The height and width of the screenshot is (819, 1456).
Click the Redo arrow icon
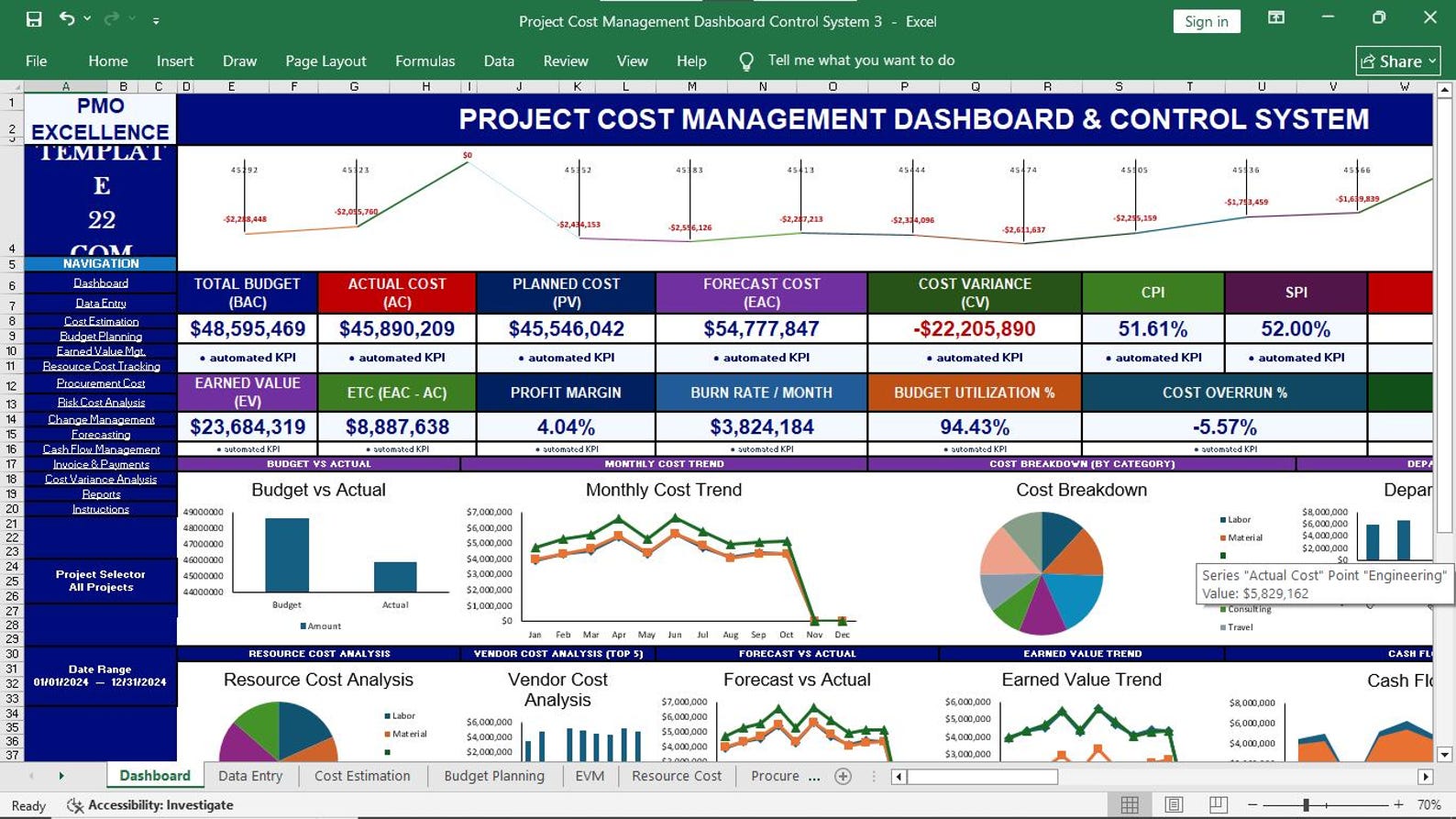[x=112, y=18]
